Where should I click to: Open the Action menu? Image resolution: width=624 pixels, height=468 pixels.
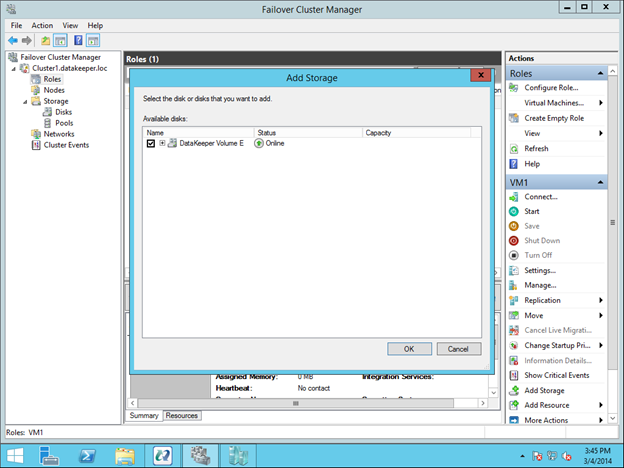tap(42, 25)
